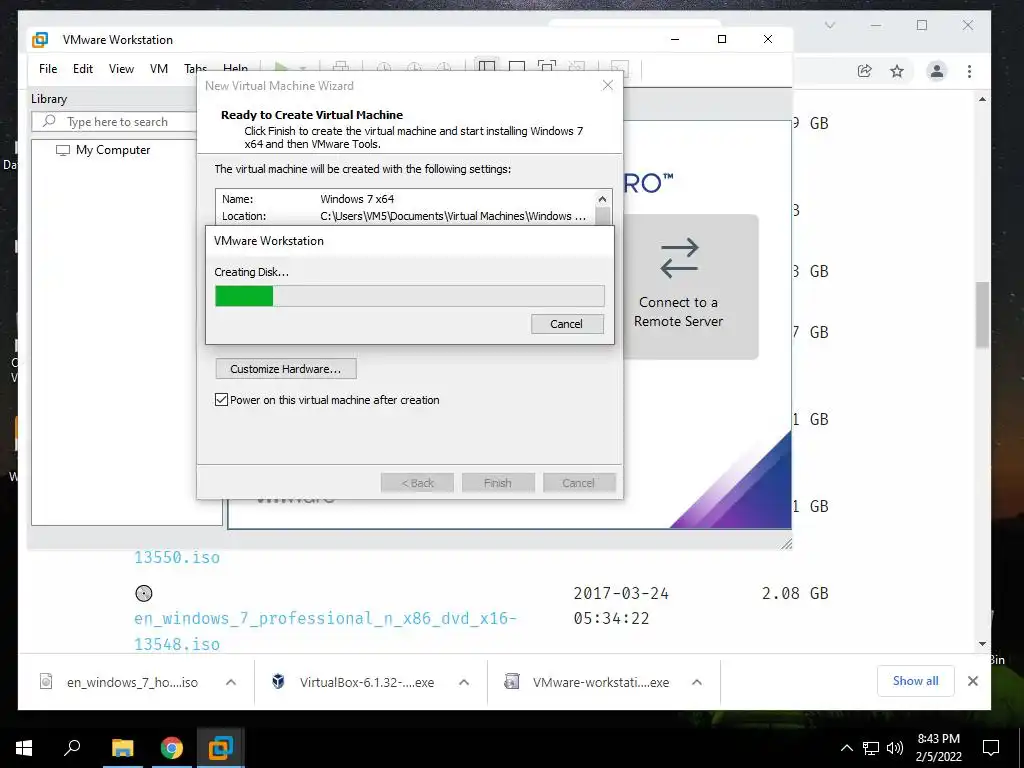Image resolution: width=1024 pixels, height=768 pixels.
Task: Click the VirtualBox-6.1.32 download cube icon
Action: 278,682
